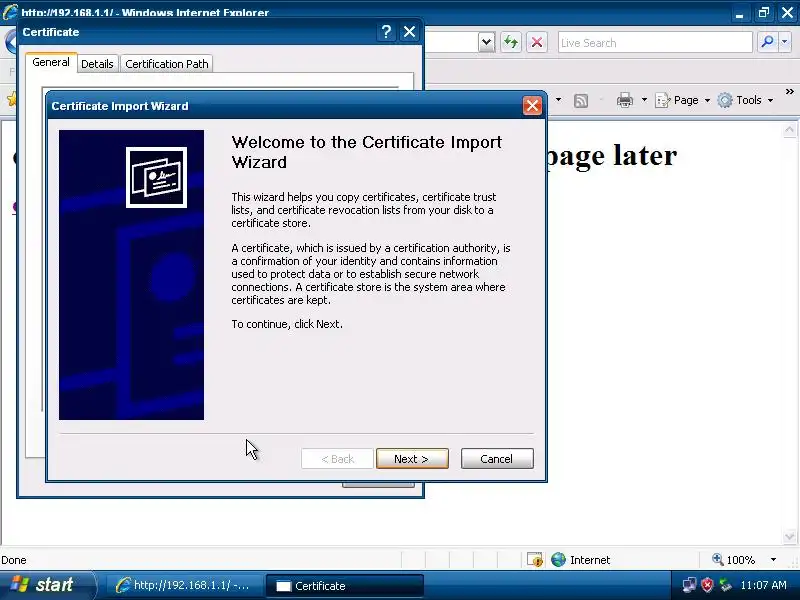Click the safely remove hardware tray icon
Image resolution: width=800 pixels, height=600 pixels.
coord(725,585)
